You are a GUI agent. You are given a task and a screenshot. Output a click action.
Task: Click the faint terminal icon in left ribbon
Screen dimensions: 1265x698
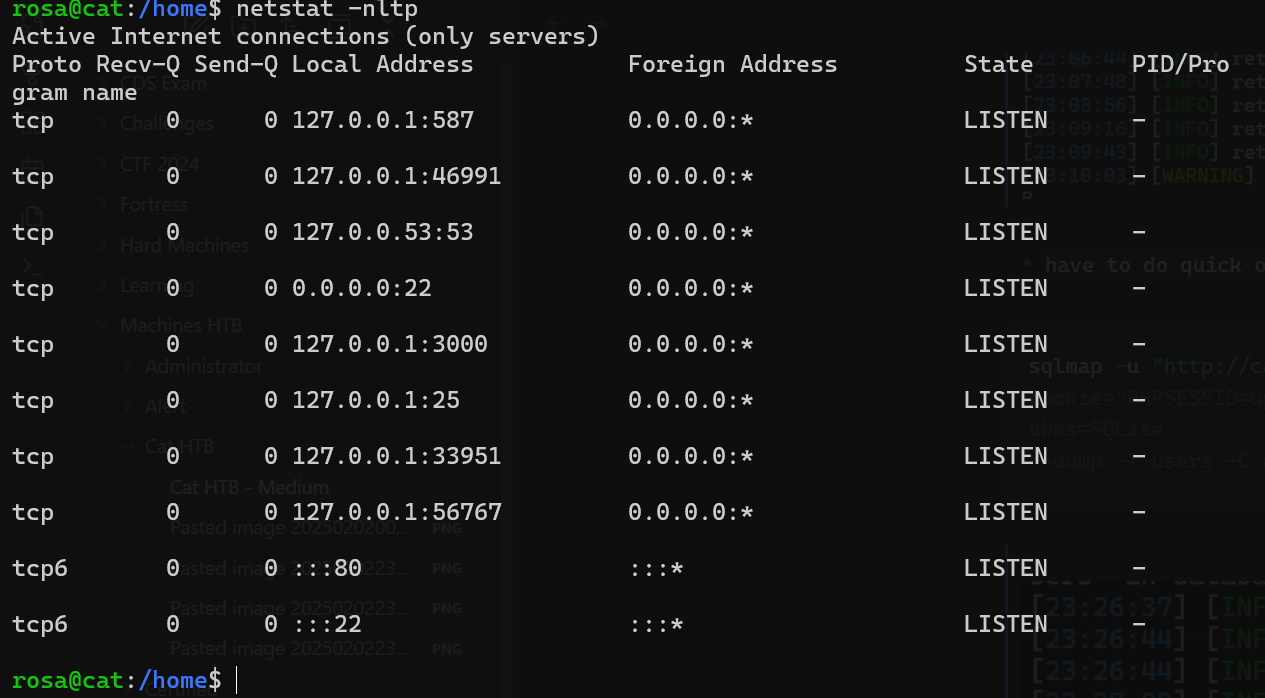[x=32, y=266]
